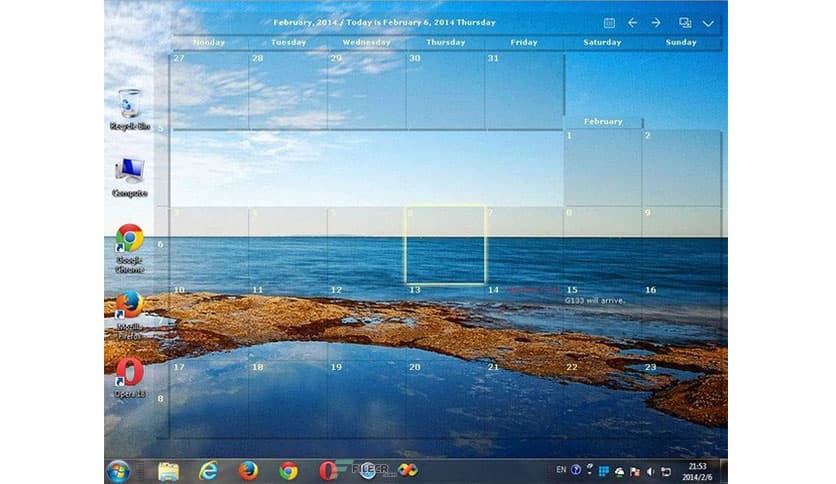
Task: Select the February 8 day cell
Action: pyautogui.click(x=602, y=245)
